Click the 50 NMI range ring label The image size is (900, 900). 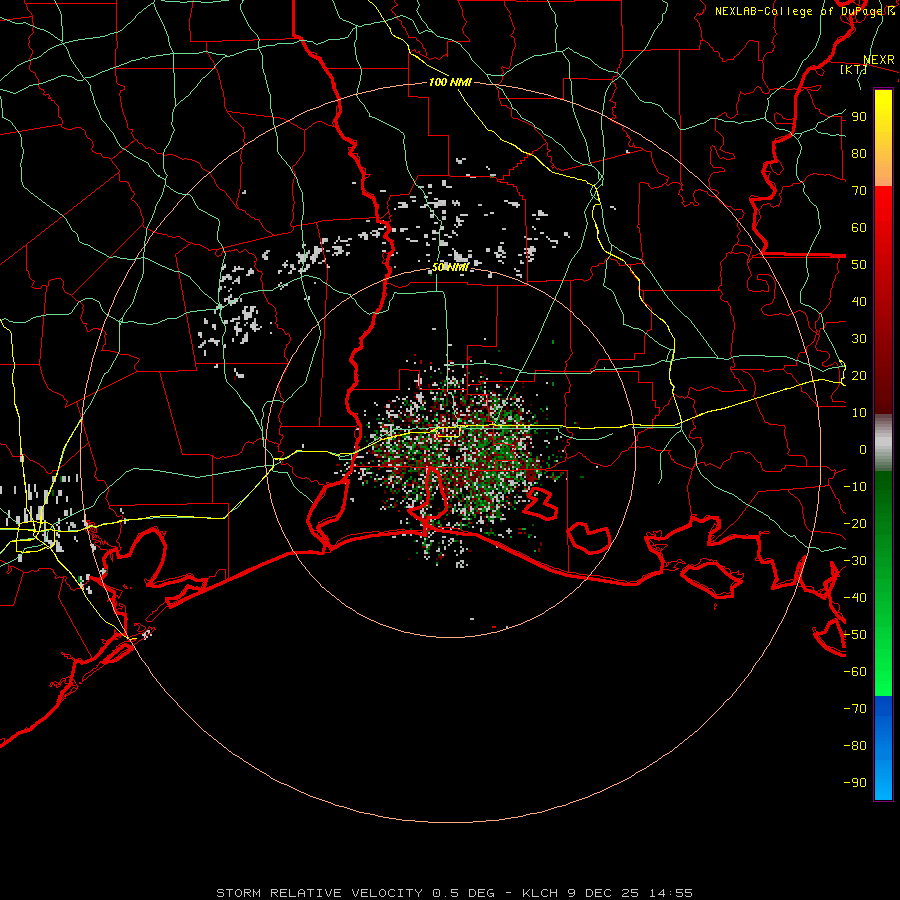click(x=451, y=267)
